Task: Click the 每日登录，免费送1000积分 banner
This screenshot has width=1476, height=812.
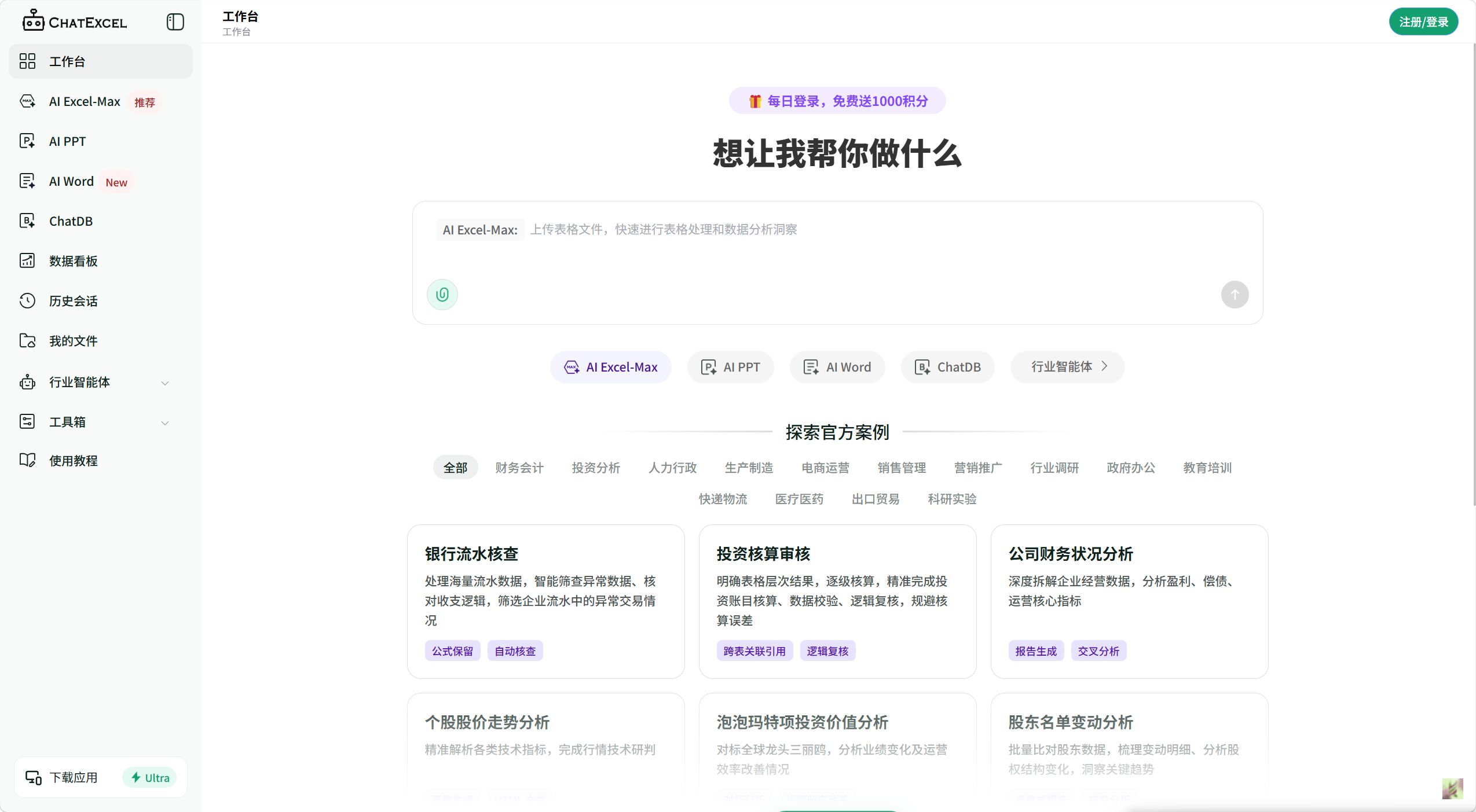Action: tap(837, 101)
